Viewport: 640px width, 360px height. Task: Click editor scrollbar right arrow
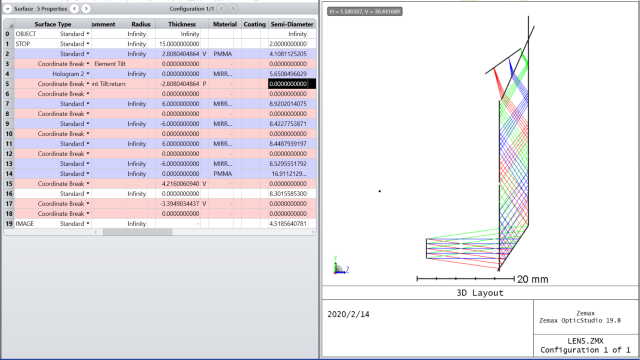point(313,232)
